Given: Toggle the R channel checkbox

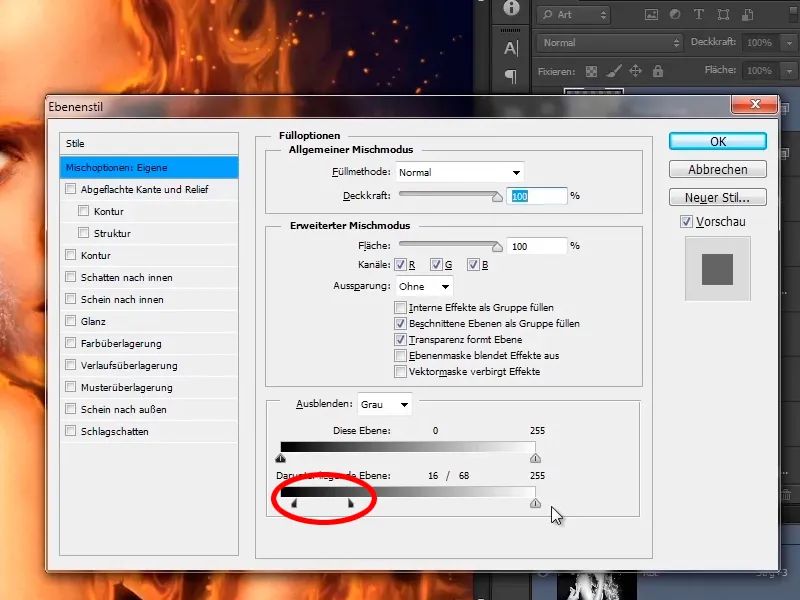Looking at the screenshot, I should [401, 265].
